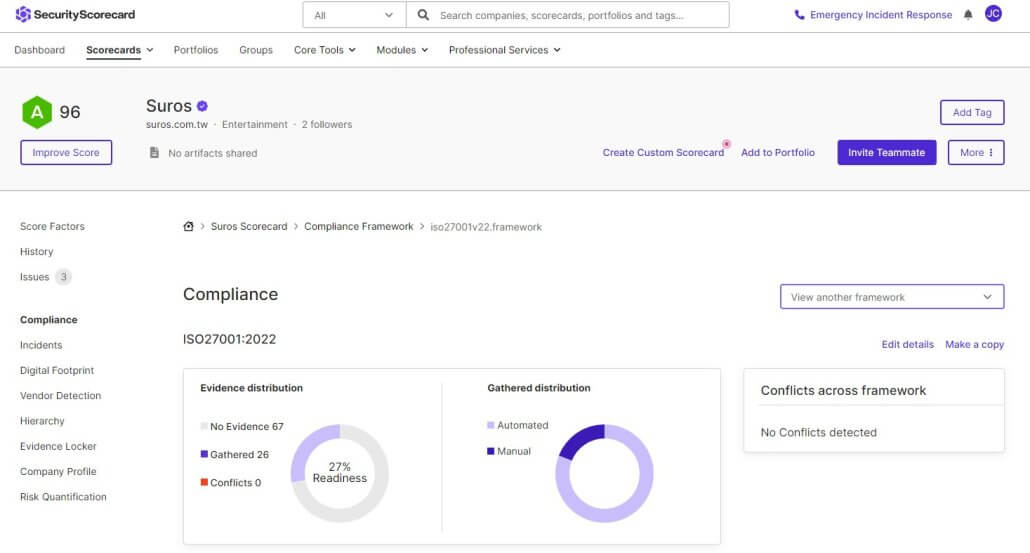Expand the Core Tools menu
Image resolution: width=1030 pixels, height=553 pixels.
pos(325,50)
